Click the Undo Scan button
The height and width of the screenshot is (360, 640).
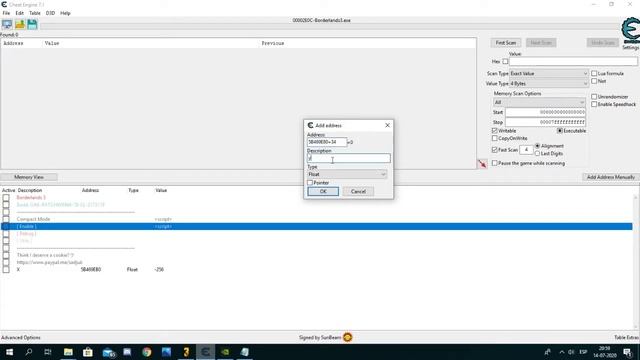point(603,43)
